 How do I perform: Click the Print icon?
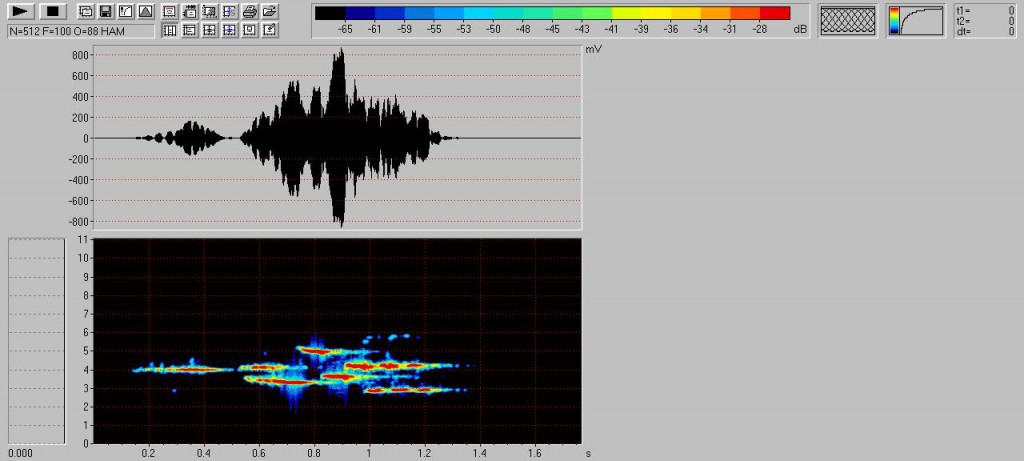[249, 12]
